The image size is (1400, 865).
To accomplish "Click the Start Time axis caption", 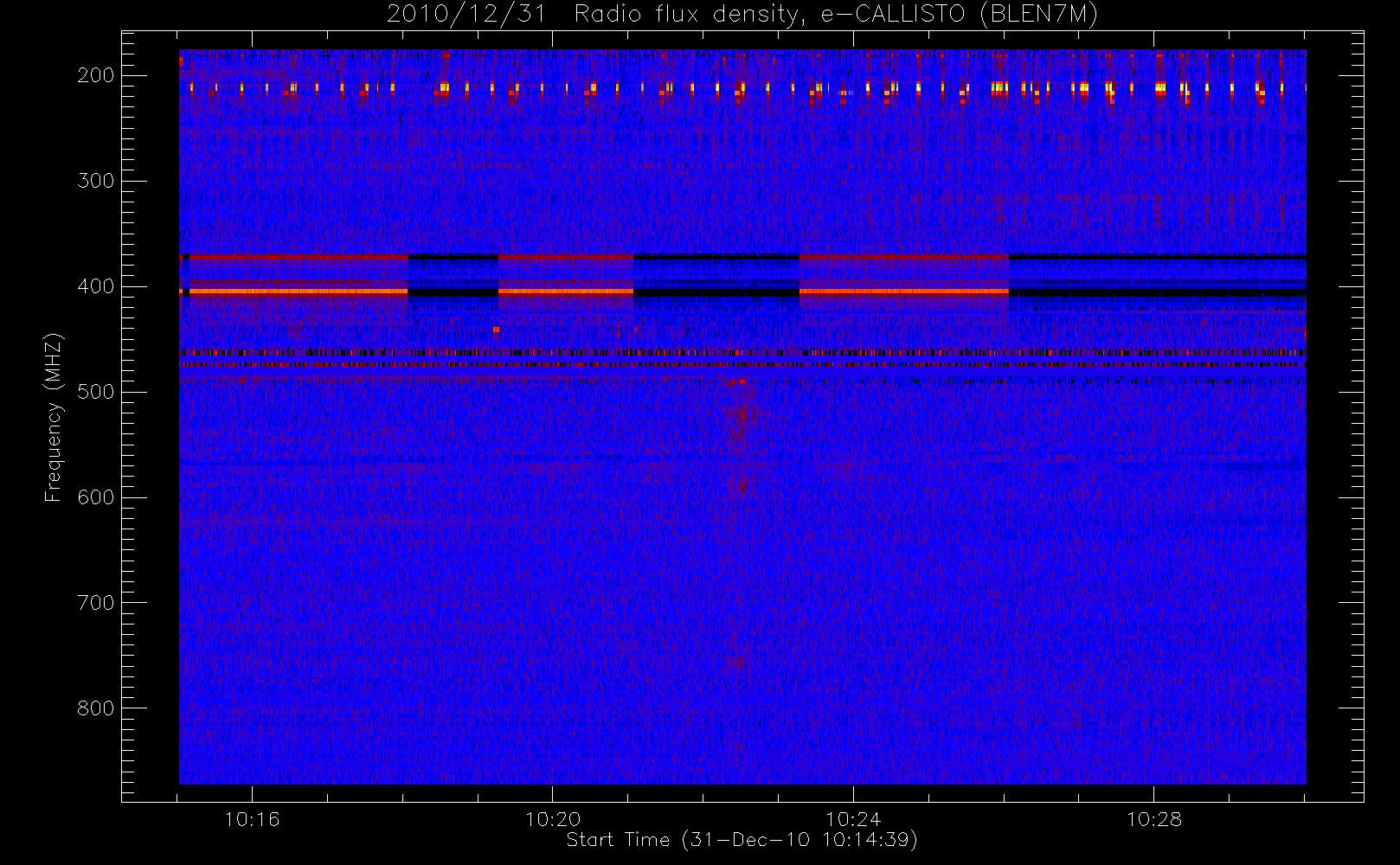I will (x=742, y=840).
